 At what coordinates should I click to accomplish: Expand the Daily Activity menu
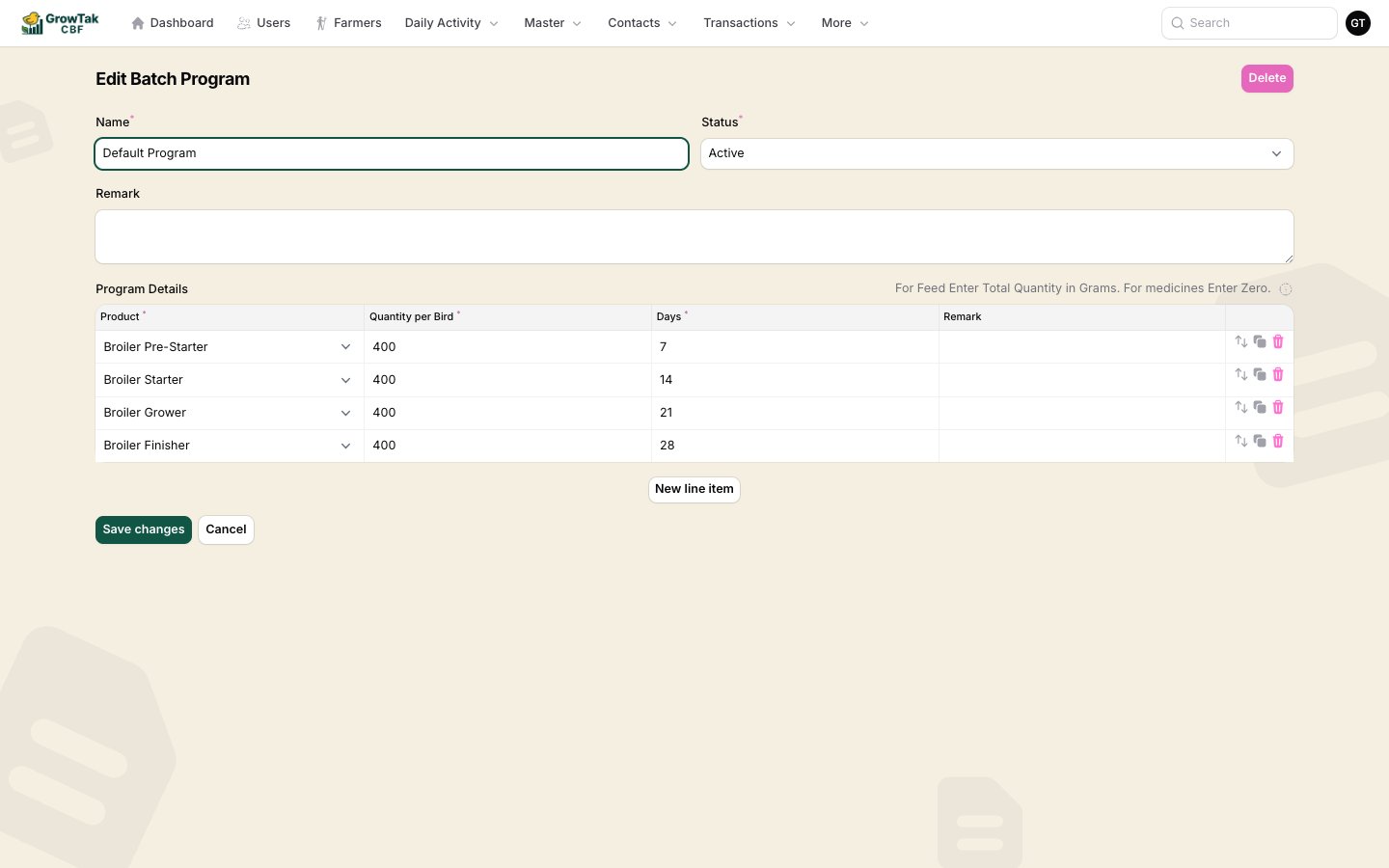451,23
